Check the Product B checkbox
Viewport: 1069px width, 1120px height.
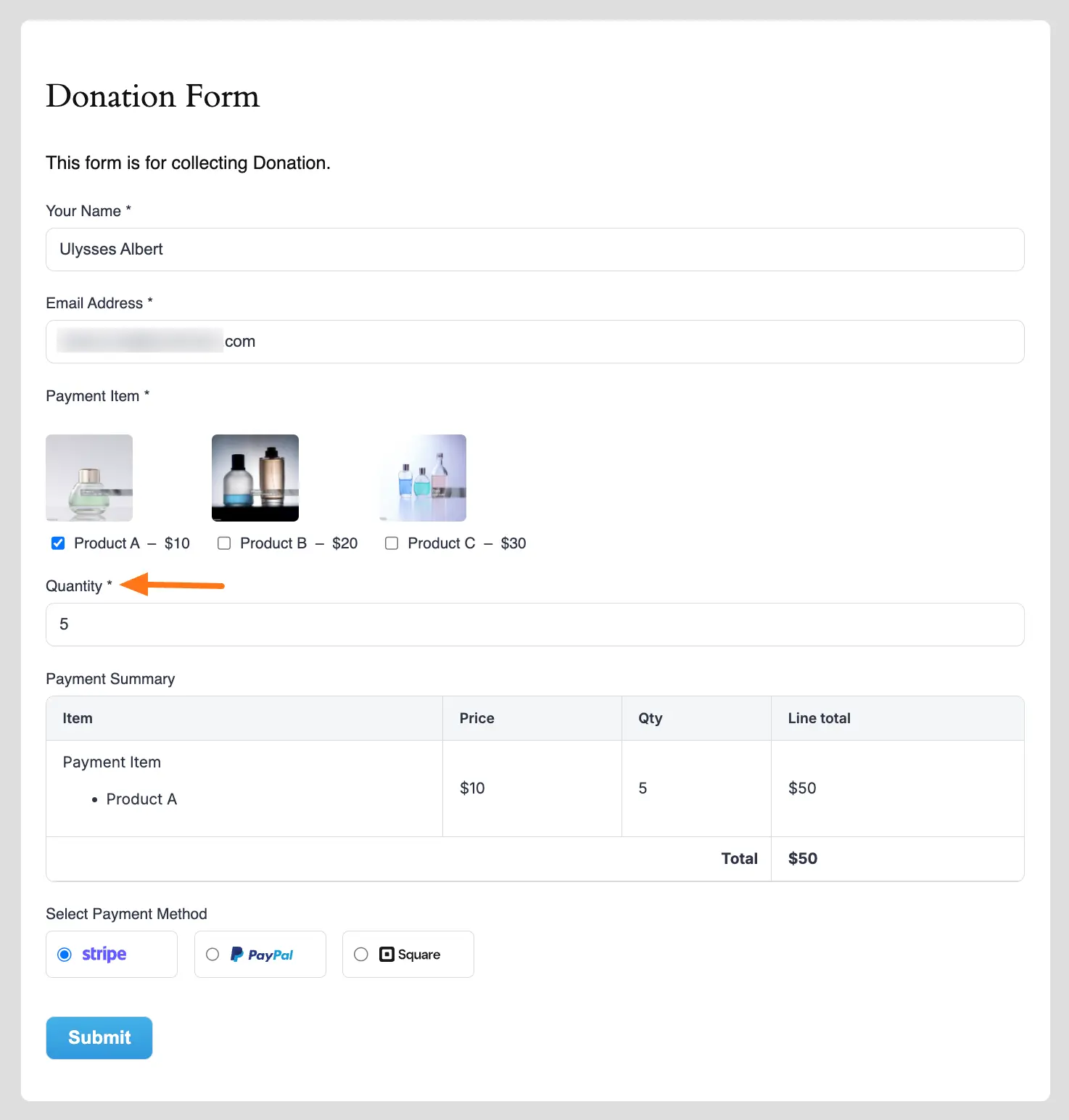pos(224,543)
